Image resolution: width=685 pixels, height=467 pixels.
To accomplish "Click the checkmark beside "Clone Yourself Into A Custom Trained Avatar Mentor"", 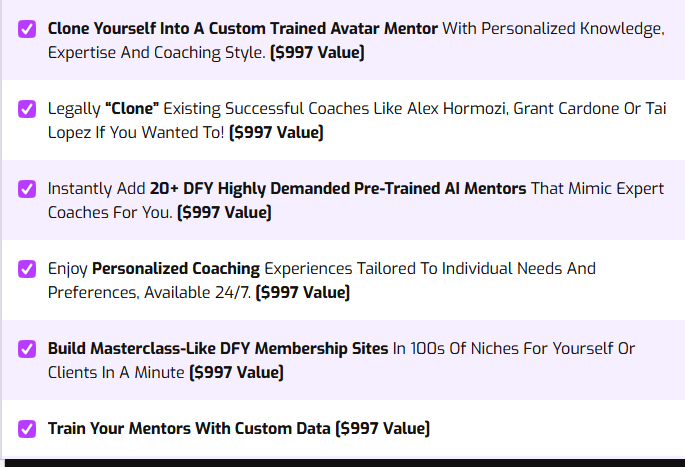I will (x=27, y=29).
